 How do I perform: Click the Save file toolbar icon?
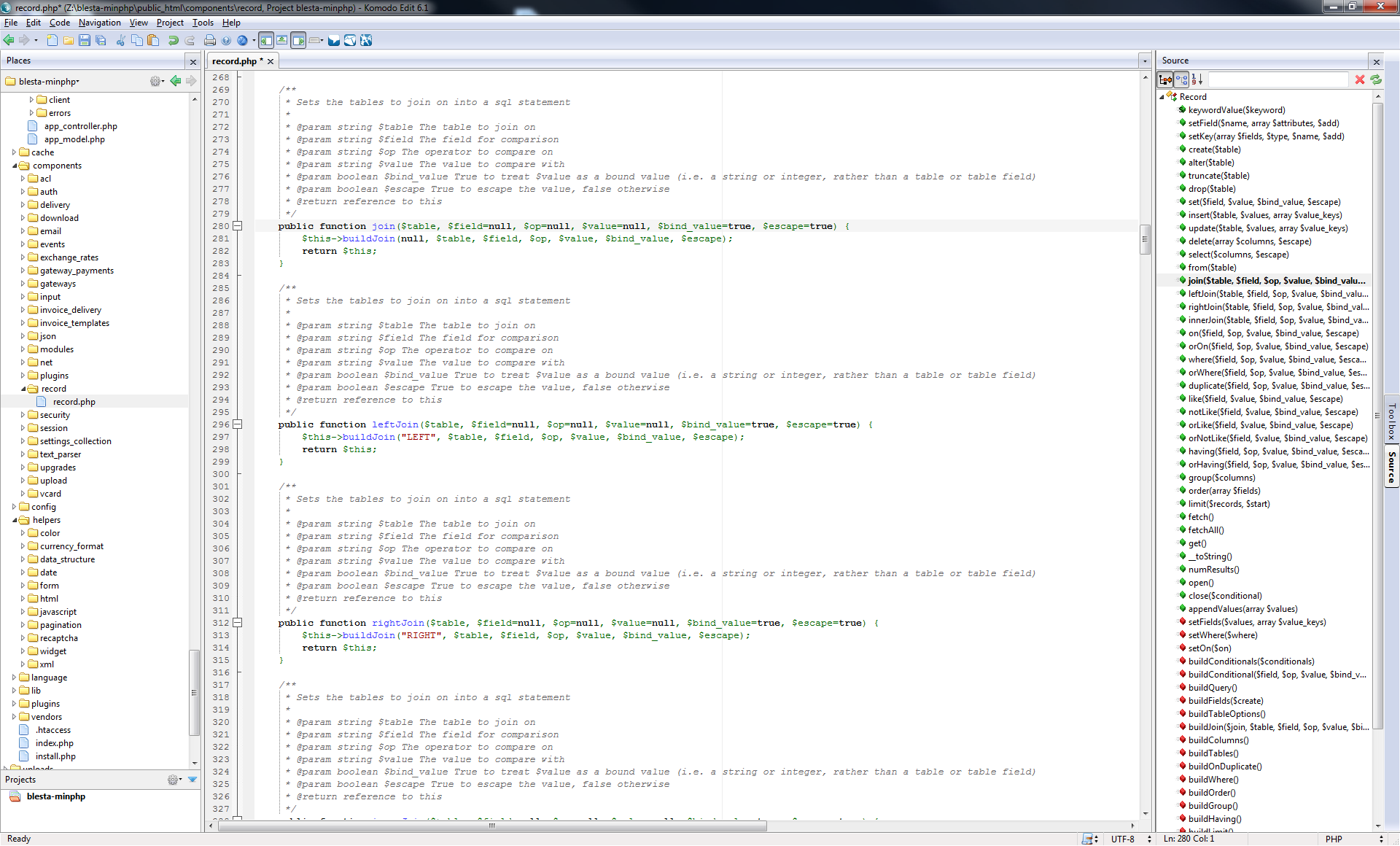click(85, 41)
